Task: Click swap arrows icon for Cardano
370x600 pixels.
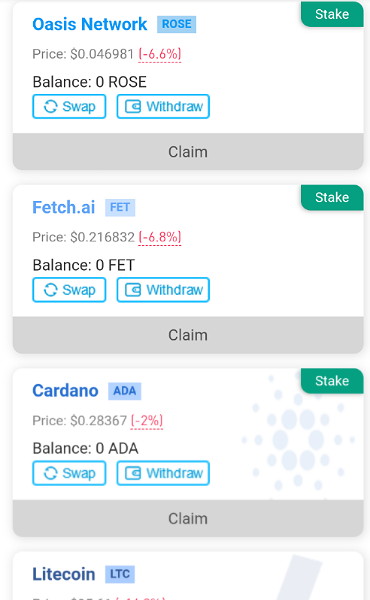Action: 51,473
